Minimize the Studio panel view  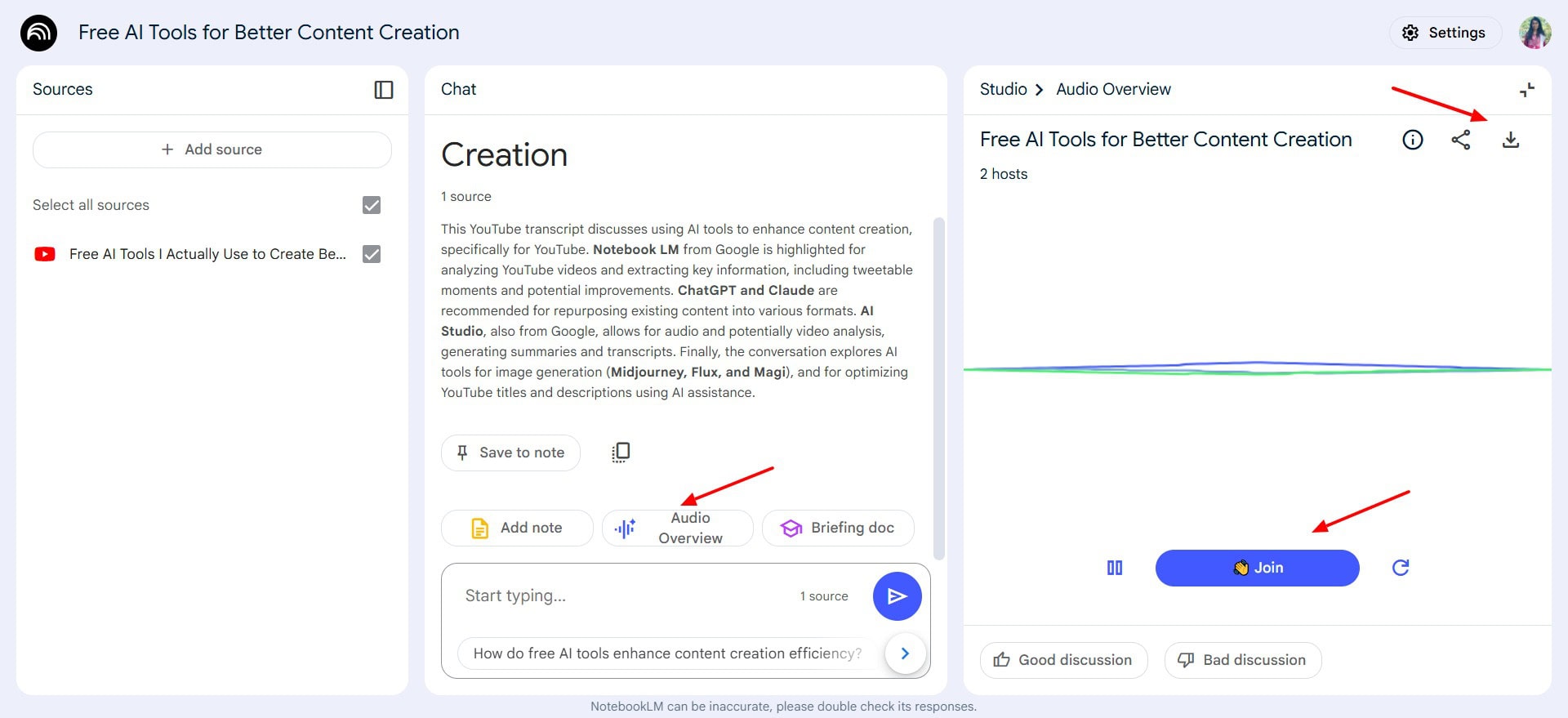1526,90
